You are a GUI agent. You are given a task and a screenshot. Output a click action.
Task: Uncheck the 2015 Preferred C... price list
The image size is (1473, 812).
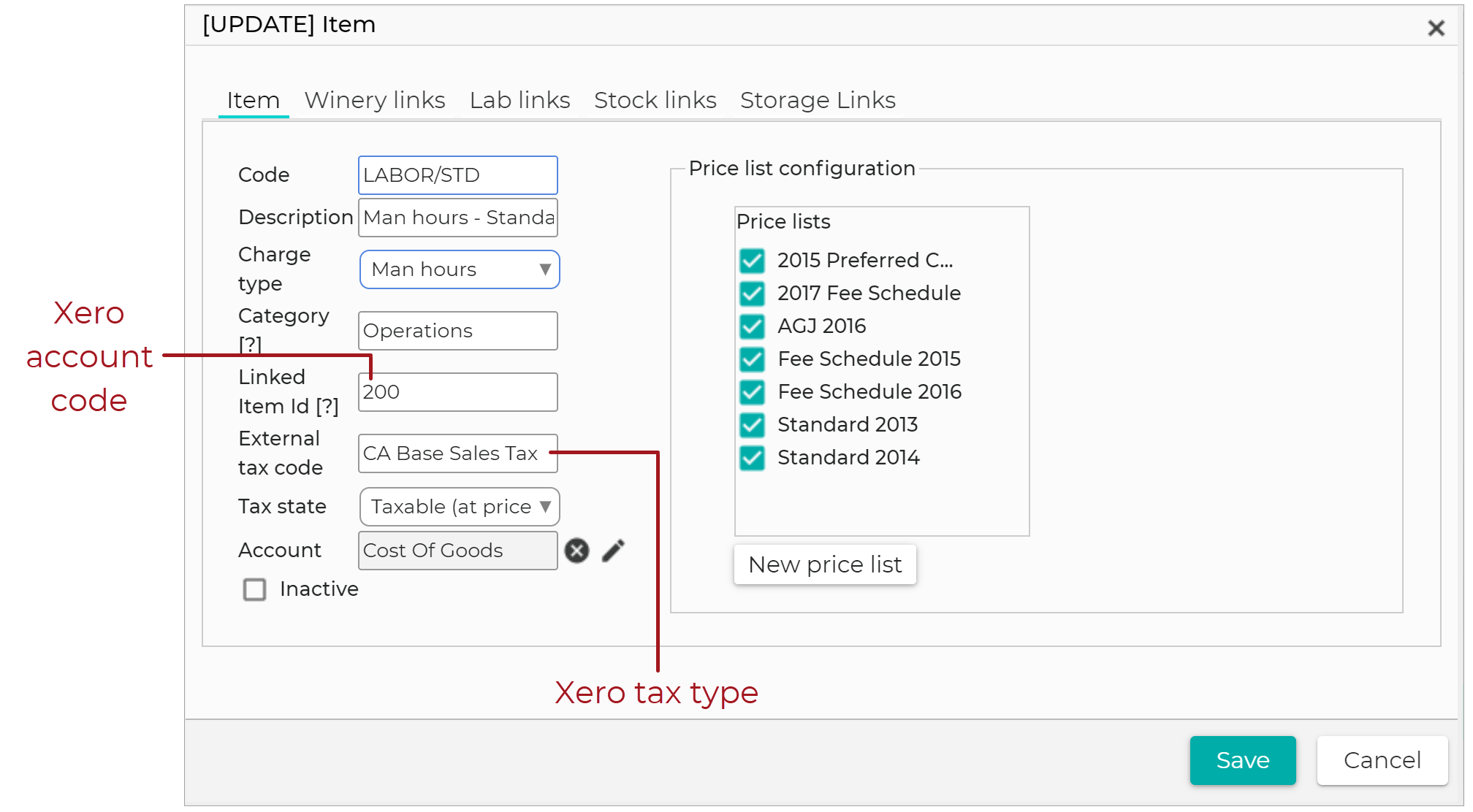(x=752, y=261)
